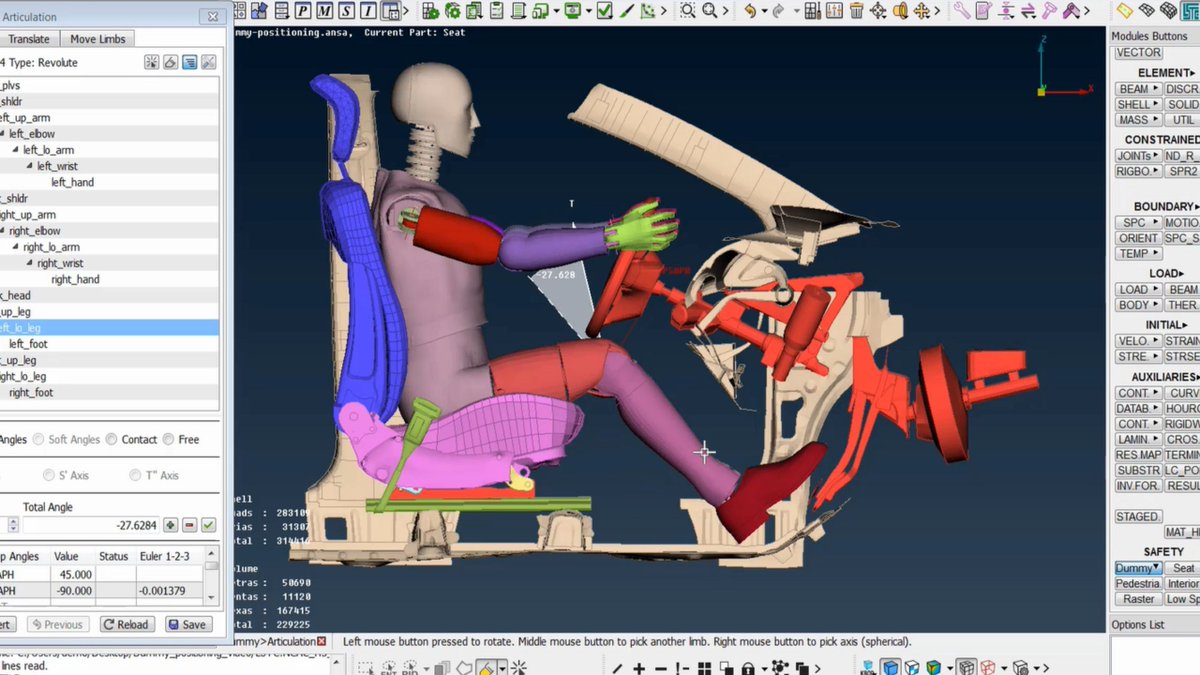Click the second icon beside Type: Revolute
This screenshot has height=675, width=1200.
[x=170, y=62]
